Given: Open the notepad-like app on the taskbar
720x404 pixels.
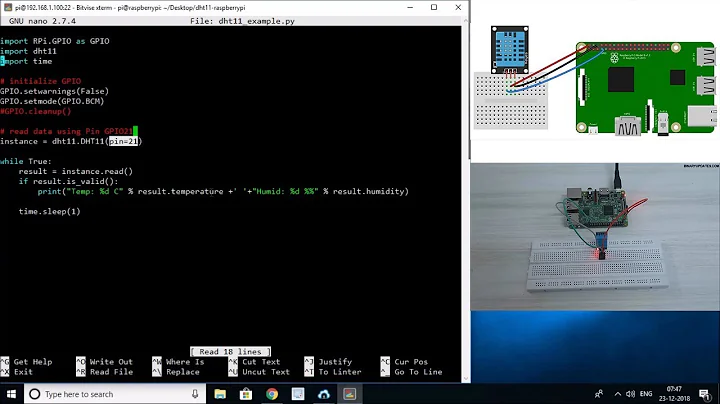Looking at the screenshot, I should coord(298,394).
